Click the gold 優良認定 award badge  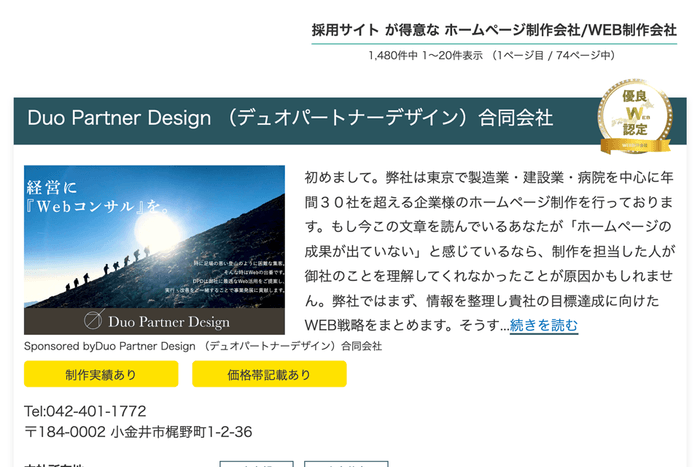pos(637,118)
